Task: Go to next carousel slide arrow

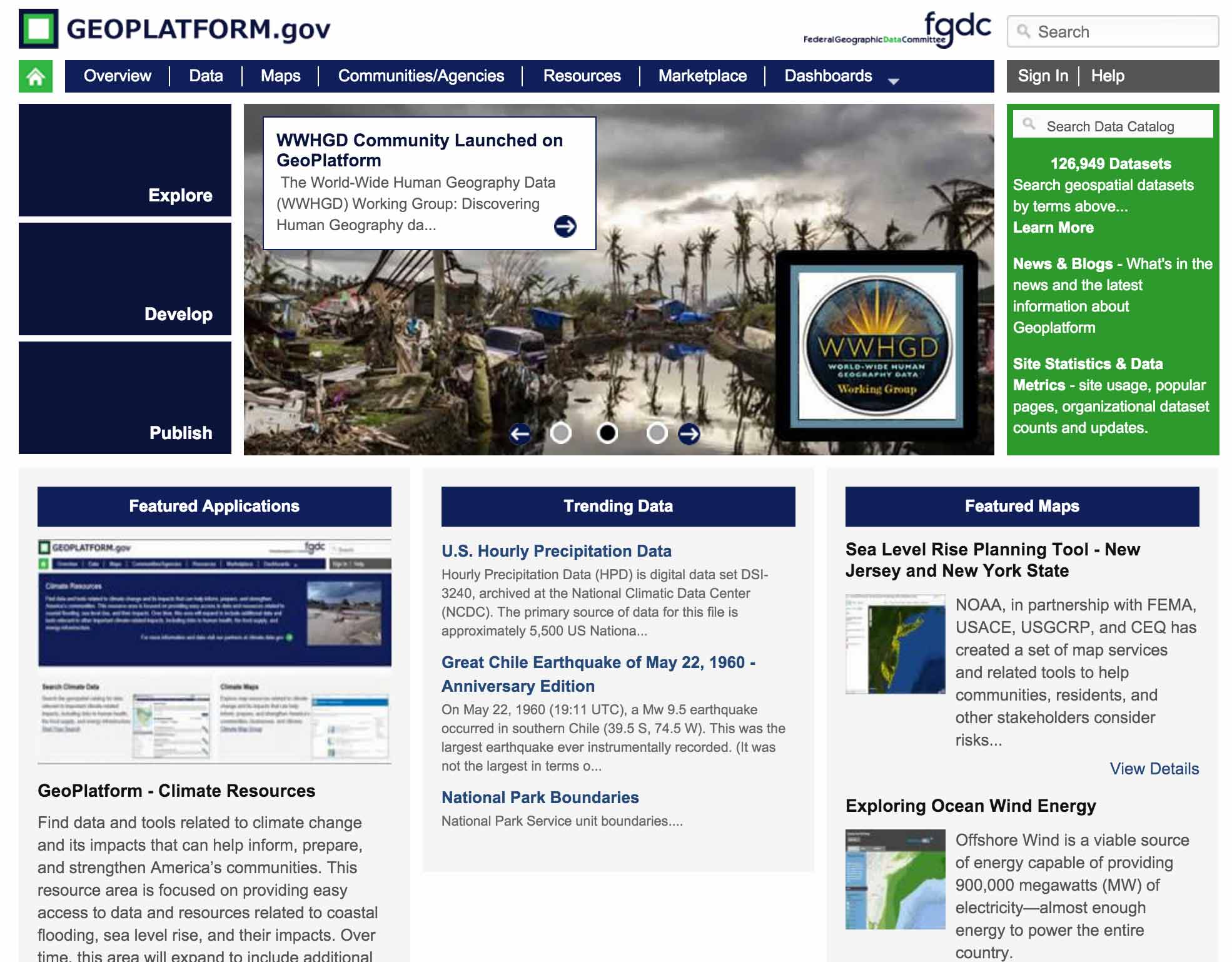Action: [689, 433]
